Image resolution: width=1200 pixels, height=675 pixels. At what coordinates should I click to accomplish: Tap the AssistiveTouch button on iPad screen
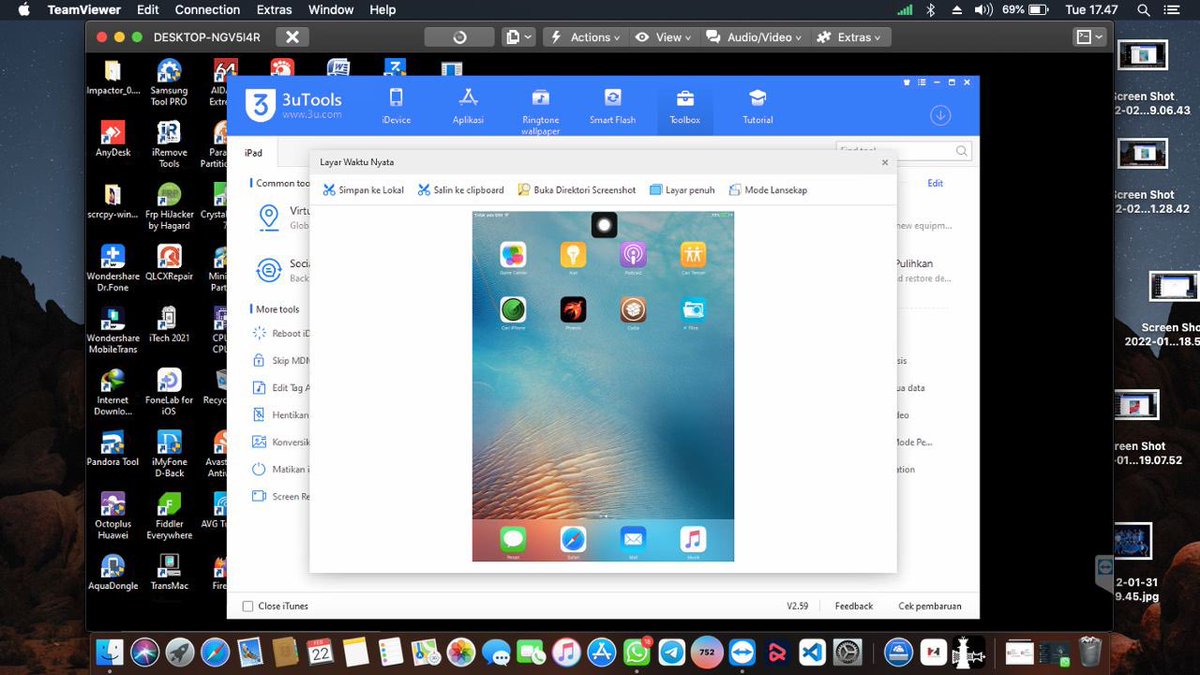pos(604,225)
